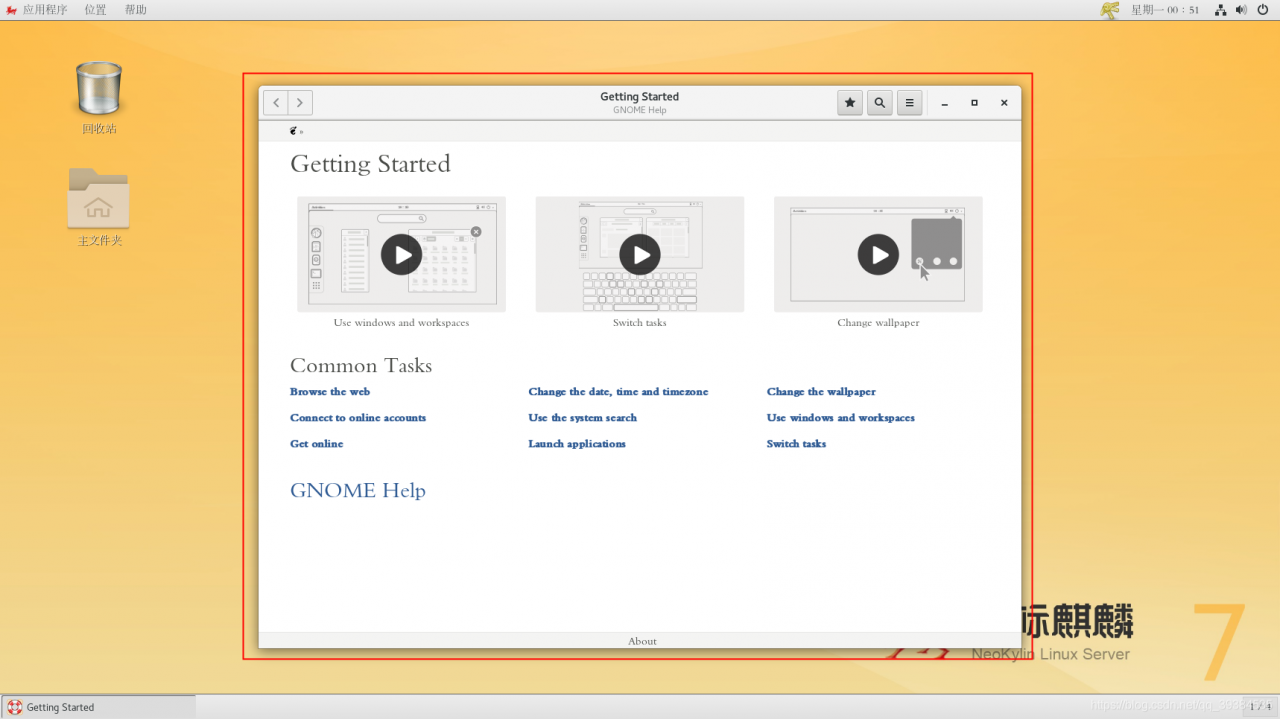
Task: Play the 'Use windows and workspaces' video
Action: [x=401, y=254]
